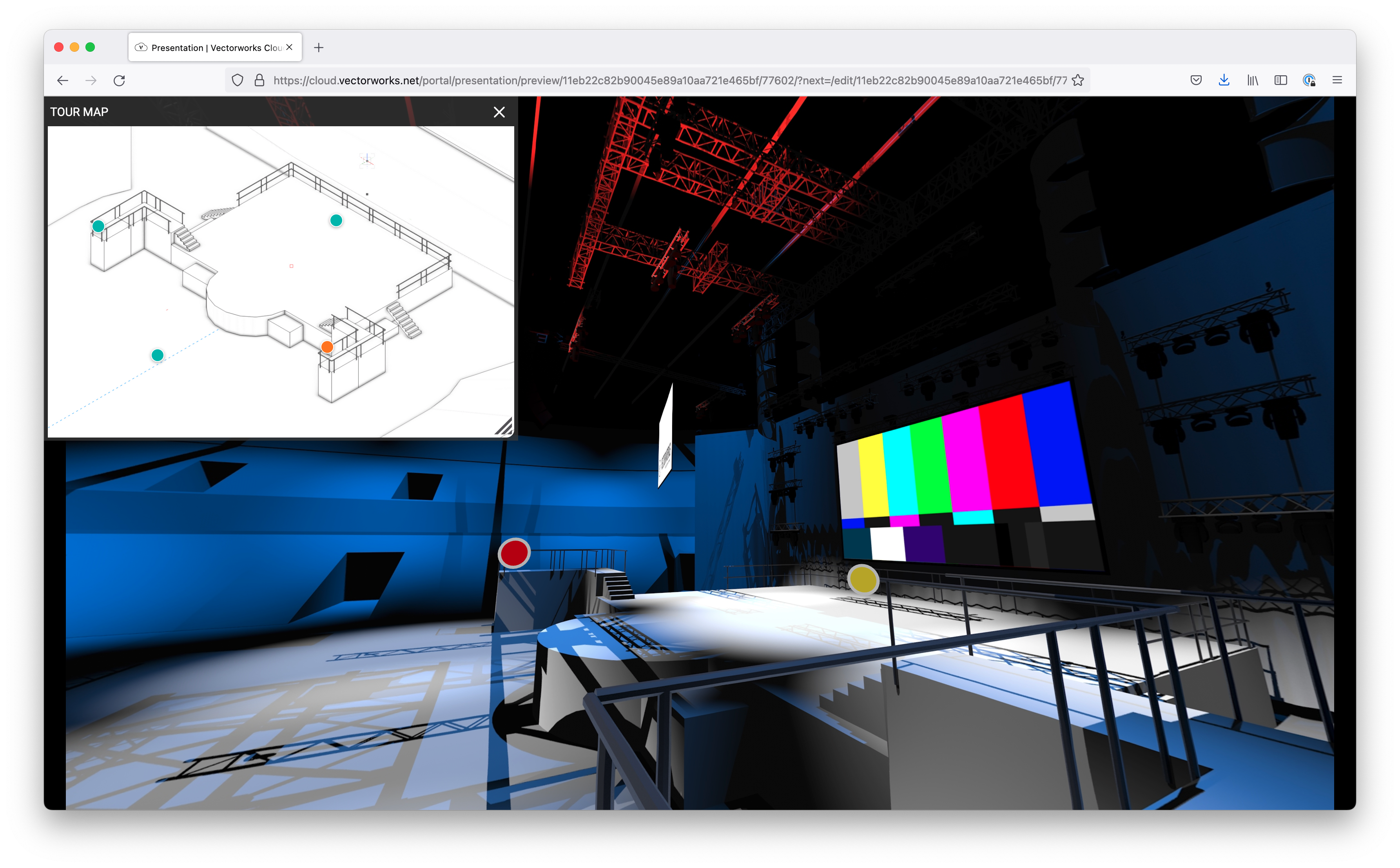1400x868 pixels.
Task: Select the teal marker on the stage floor in the map
Action: pyautogui.click(x=336, y=220)
